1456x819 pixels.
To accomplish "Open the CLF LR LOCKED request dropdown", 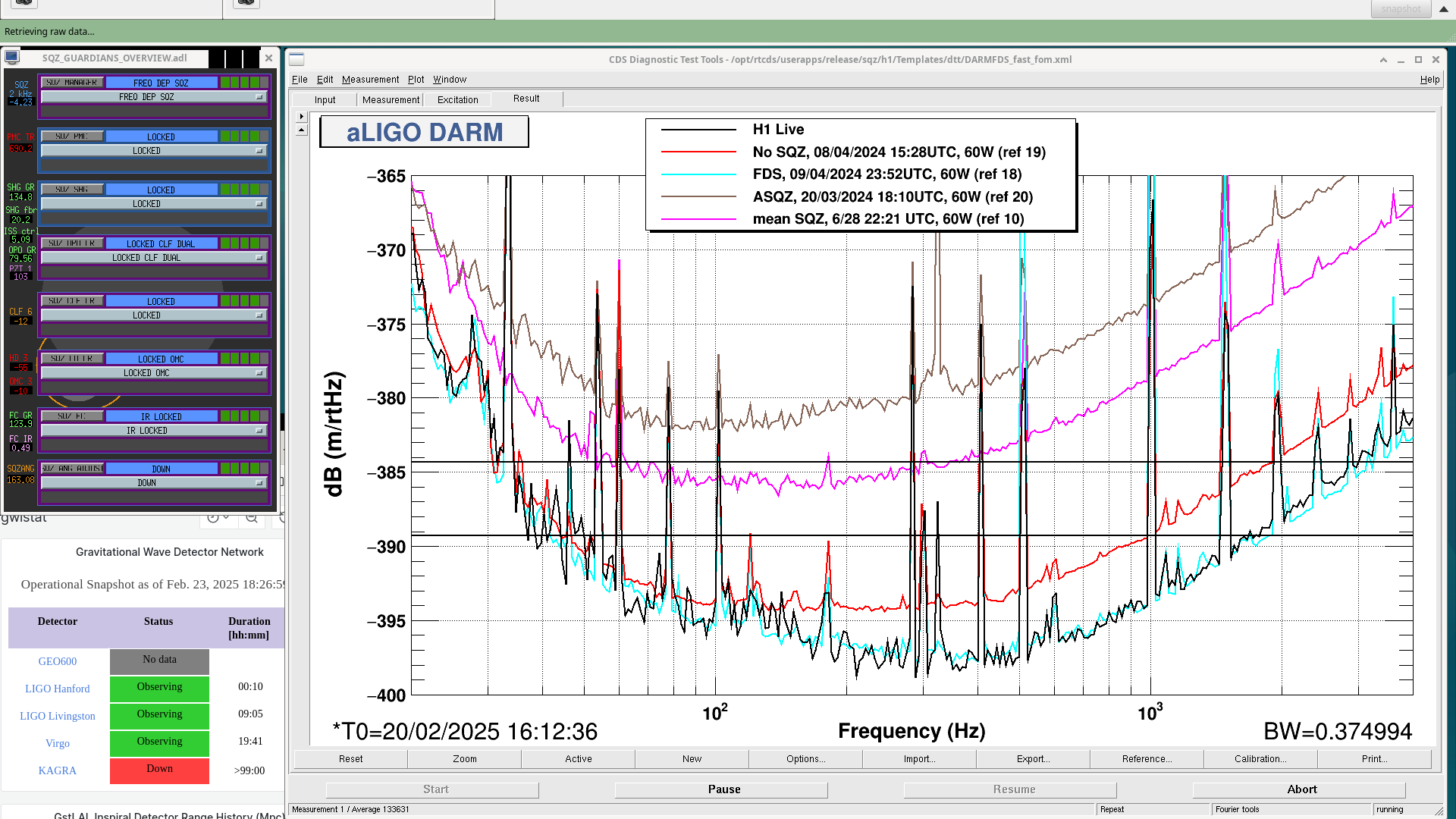I will click(153, 315).
